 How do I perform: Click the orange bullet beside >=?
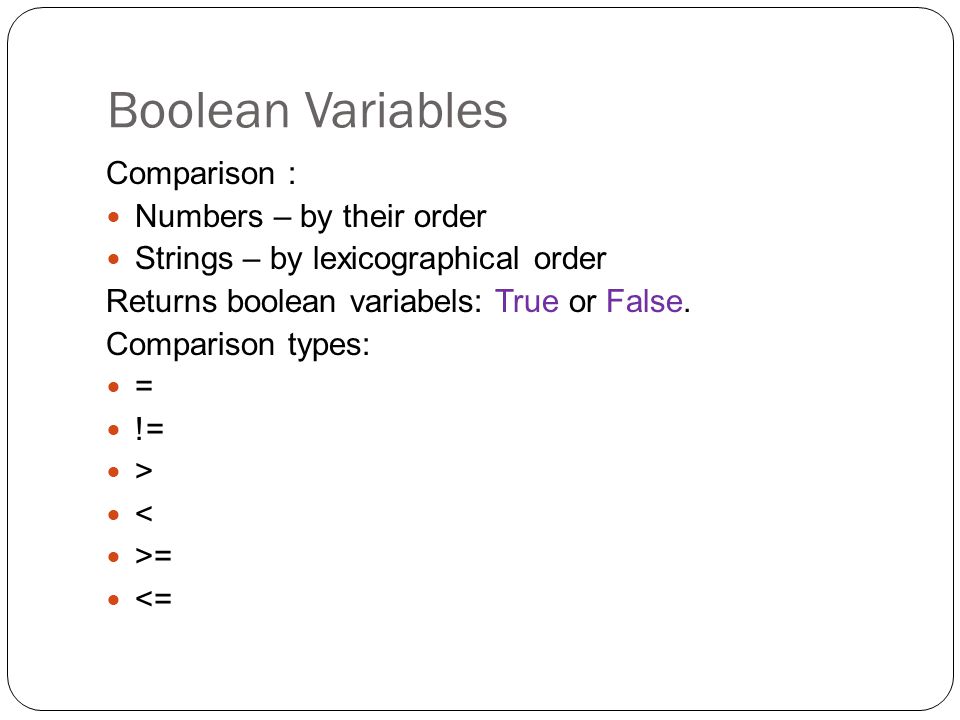point(113,557)
